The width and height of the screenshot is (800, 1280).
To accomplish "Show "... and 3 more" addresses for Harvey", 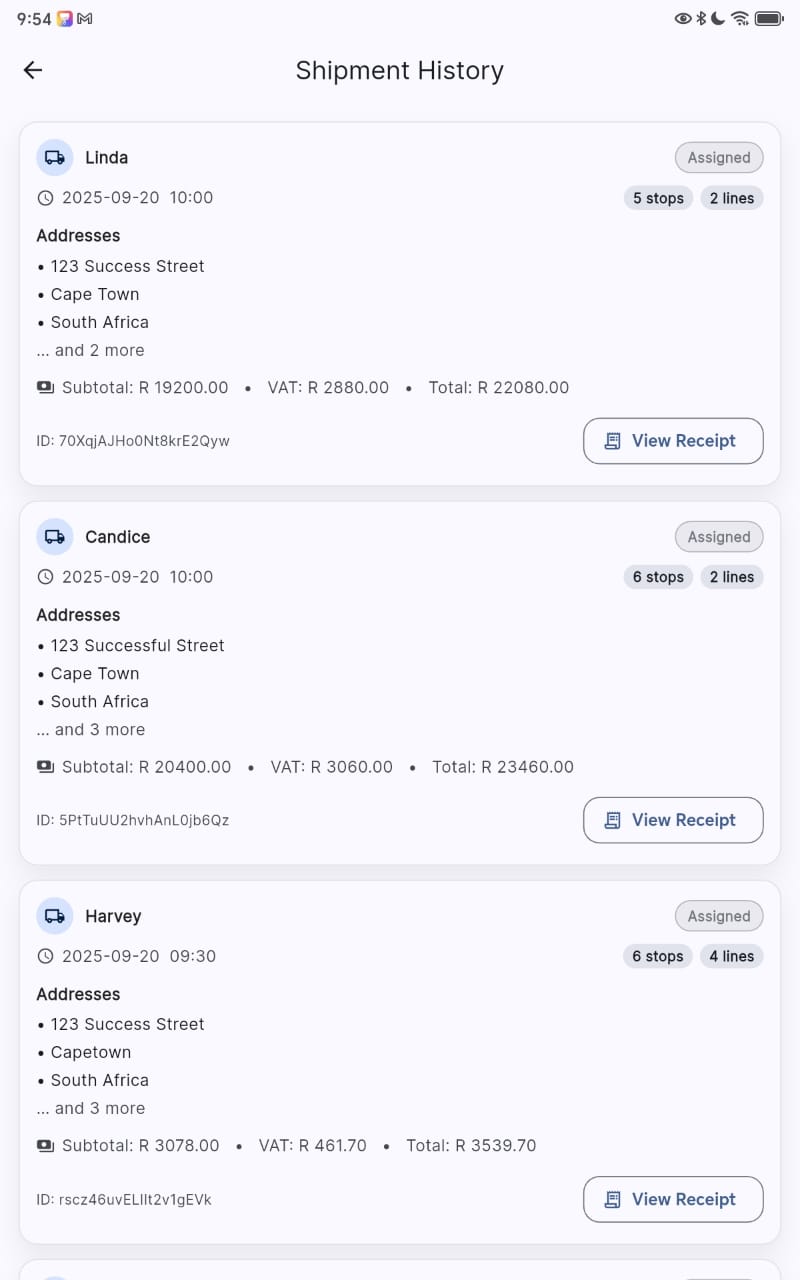I will pyautogui.click(x=91, y=1108).
